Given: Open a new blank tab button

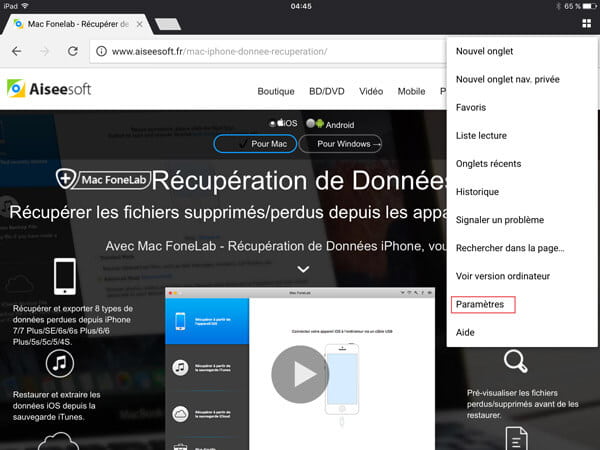Looking at the screenshot, I should pos(168,24).
